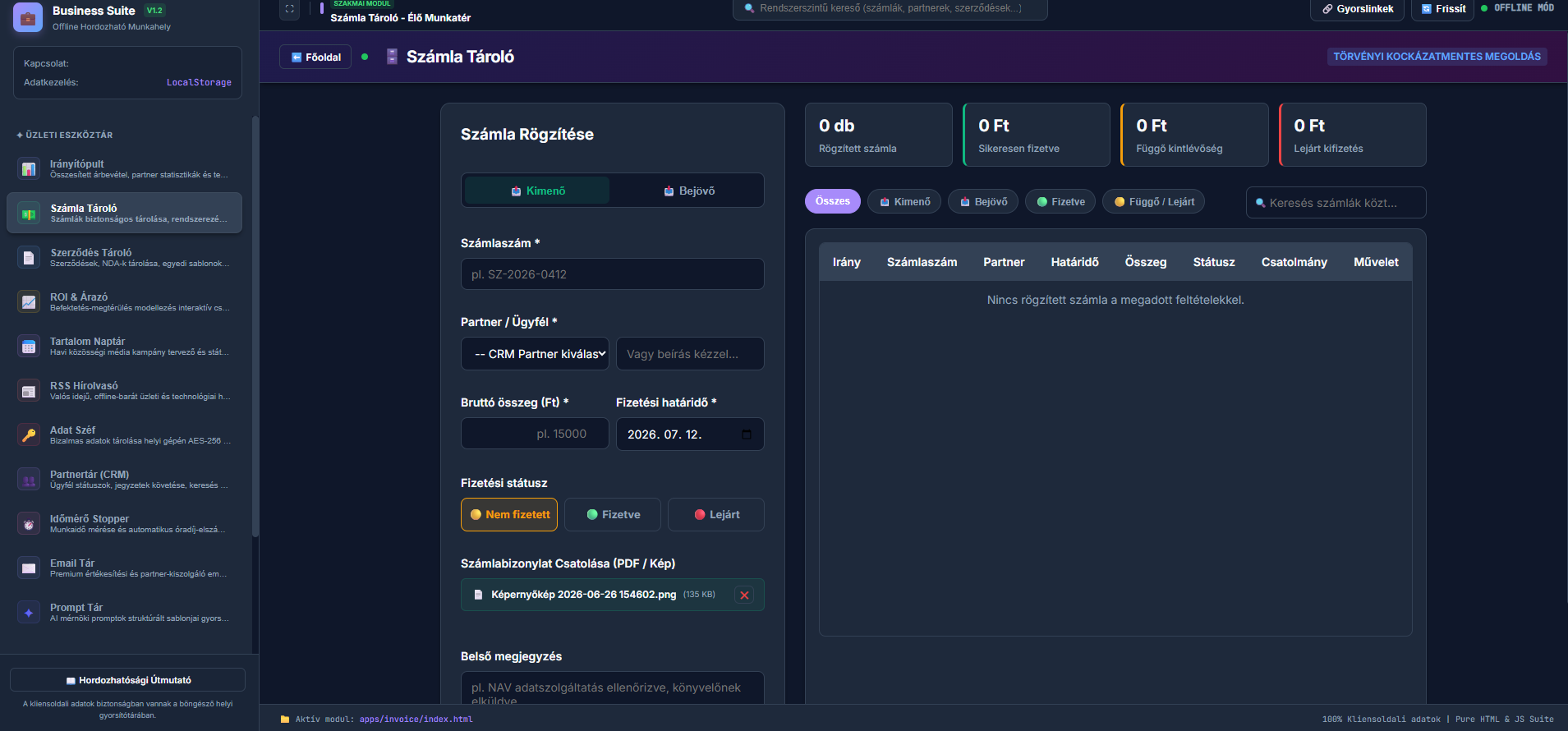Screen dimensions: 1568x731
Task: Click the Irányítópult sidebar icon
Action: coord(29,169)
